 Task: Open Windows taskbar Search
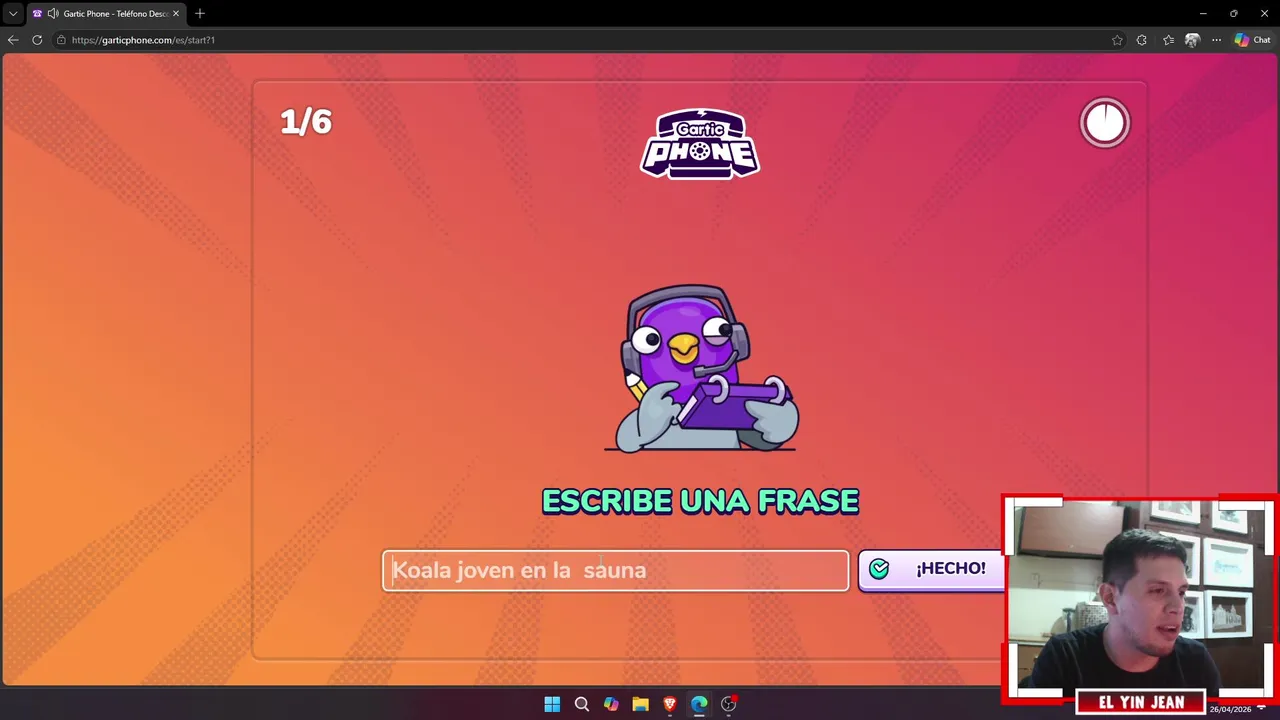pyautogui.click(x=582, y=704)
